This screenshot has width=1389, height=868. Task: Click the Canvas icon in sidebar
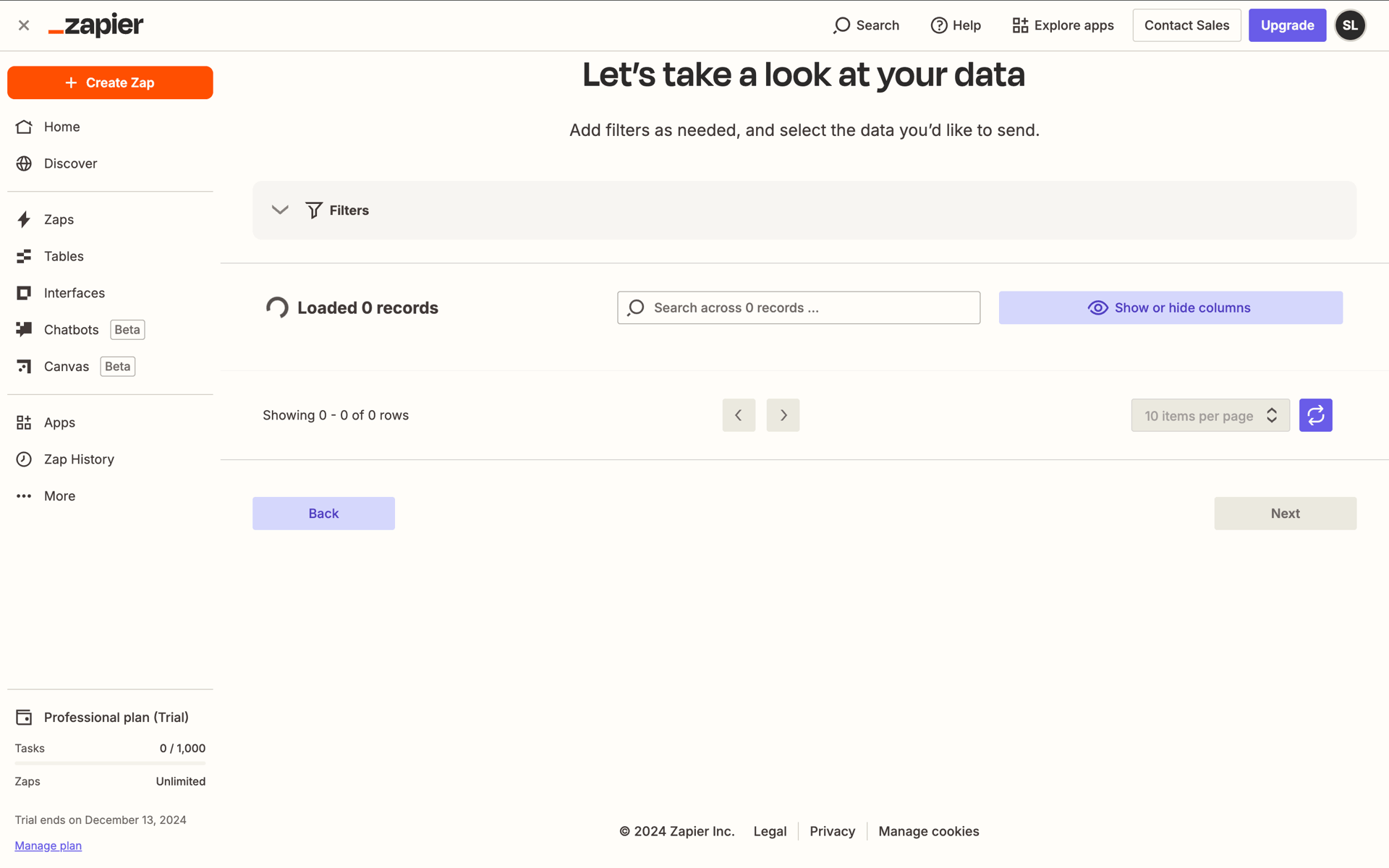(24, 366)
